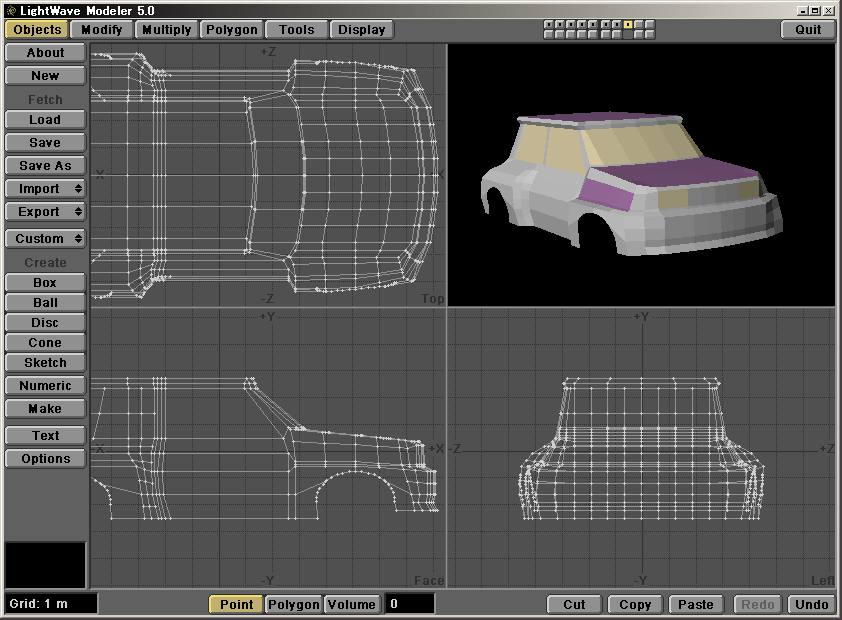842x620 pixels.
Task: Click the LightWave title bar icon
Action: [x=10, y=10]
